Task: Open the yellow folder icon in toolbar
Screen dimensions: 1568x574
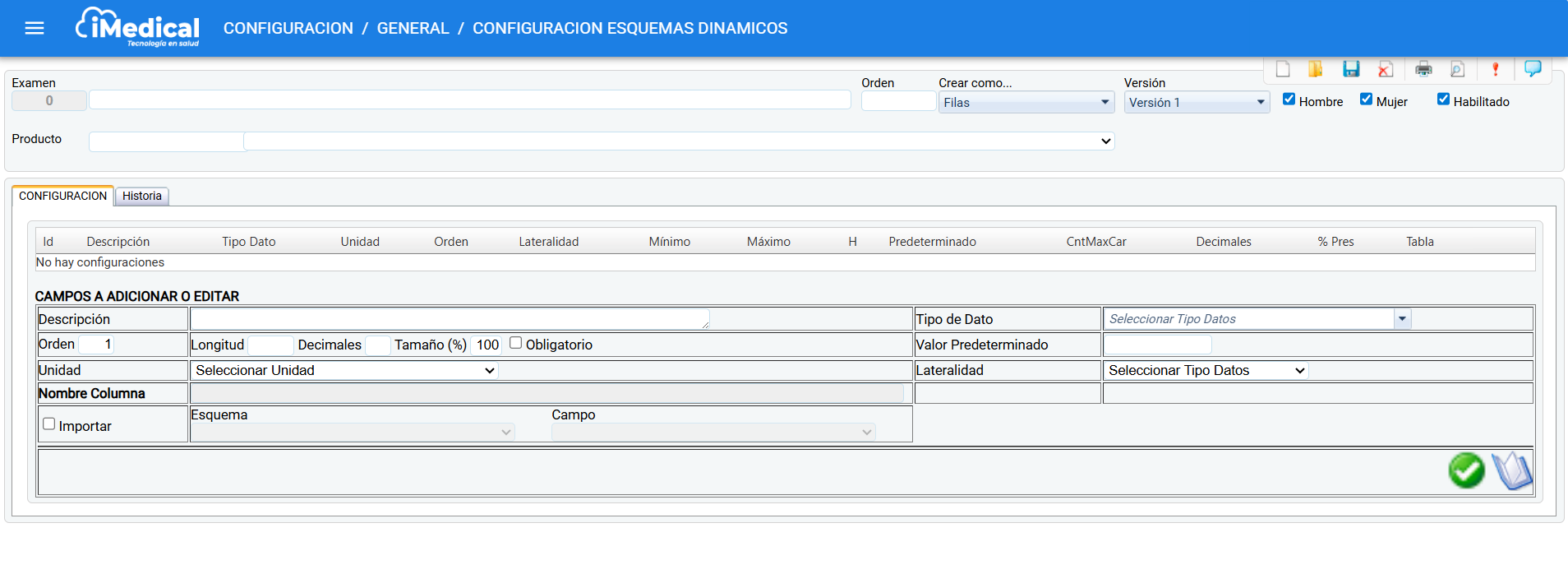Action: pos(1316,69)
